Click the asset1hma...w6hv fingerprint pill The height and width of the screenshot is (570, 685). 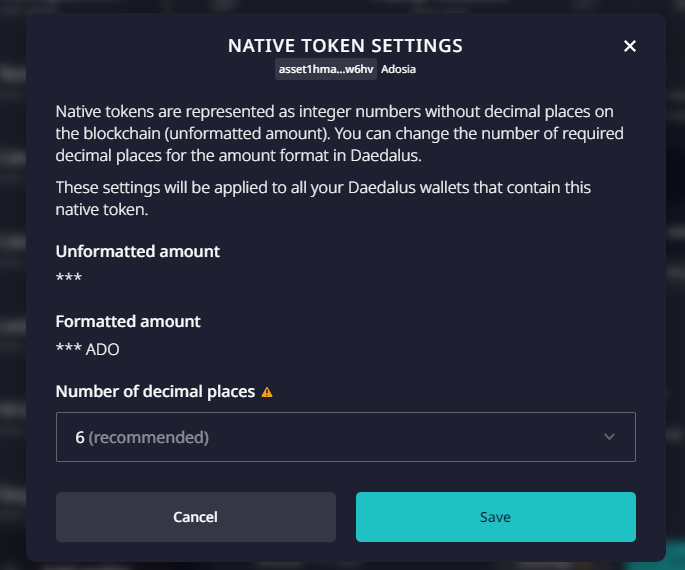[326, 70]
